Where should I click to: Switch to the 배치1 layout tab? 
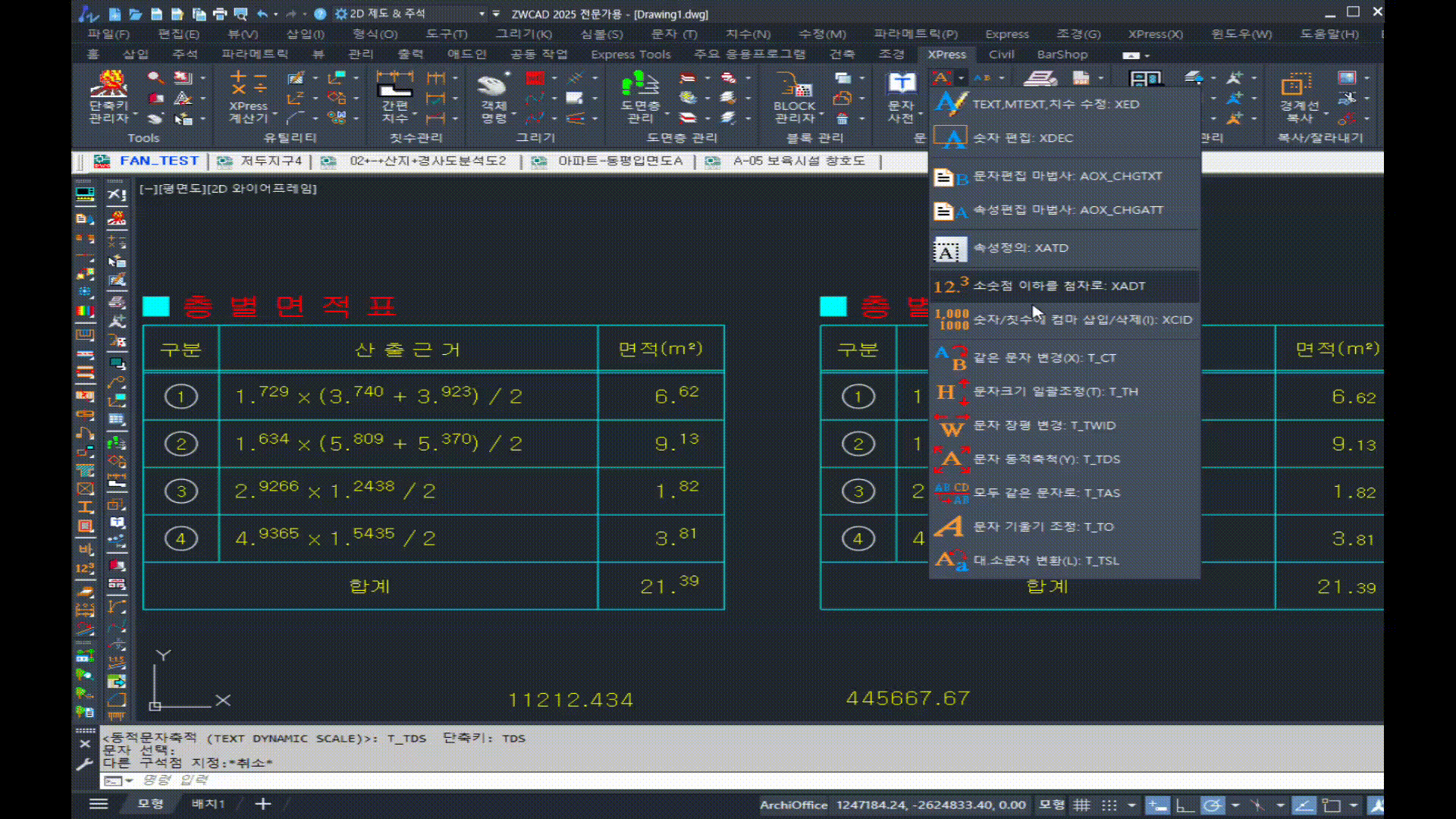(x=208, y=804)
